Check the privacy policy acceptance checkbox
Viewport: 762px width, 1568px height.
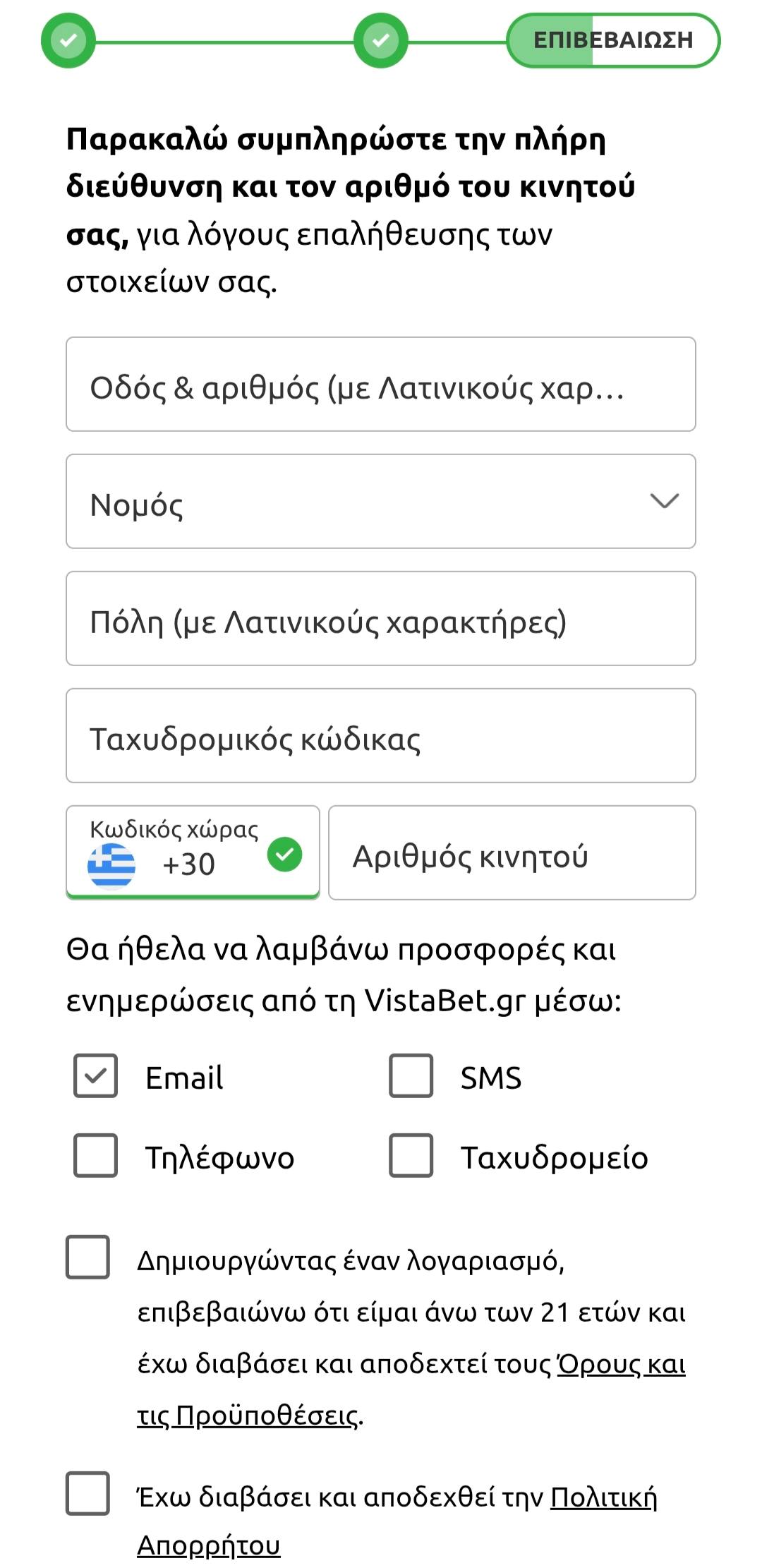pyautogui.click(x=87, y=1493)
